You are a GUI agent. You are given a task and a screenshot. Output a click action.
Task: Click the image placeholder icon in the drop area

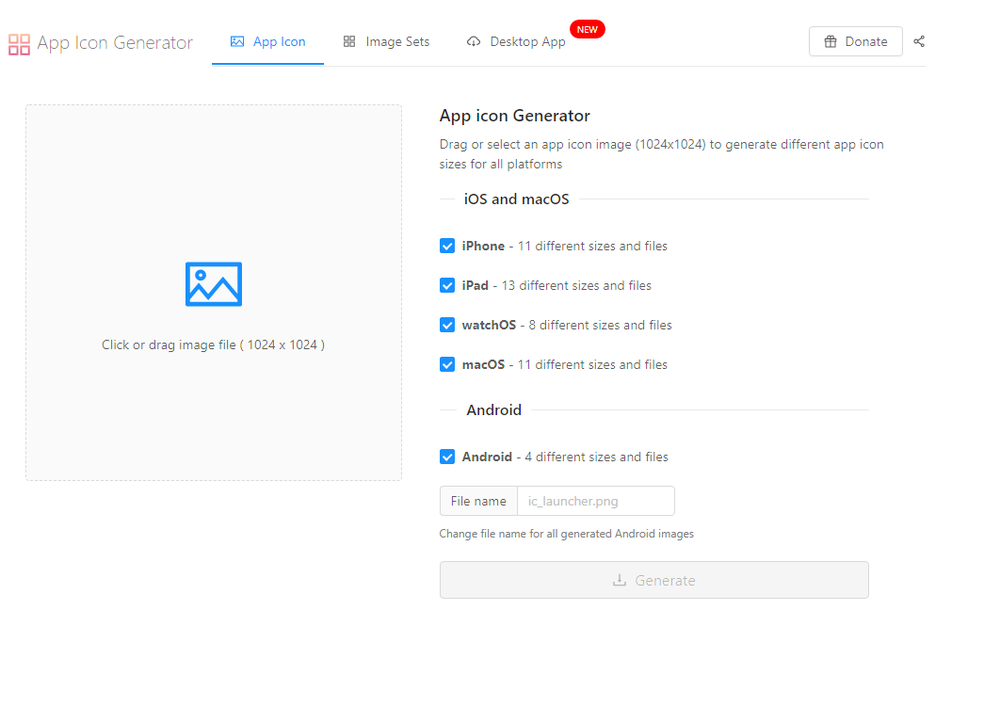(212, 284)
